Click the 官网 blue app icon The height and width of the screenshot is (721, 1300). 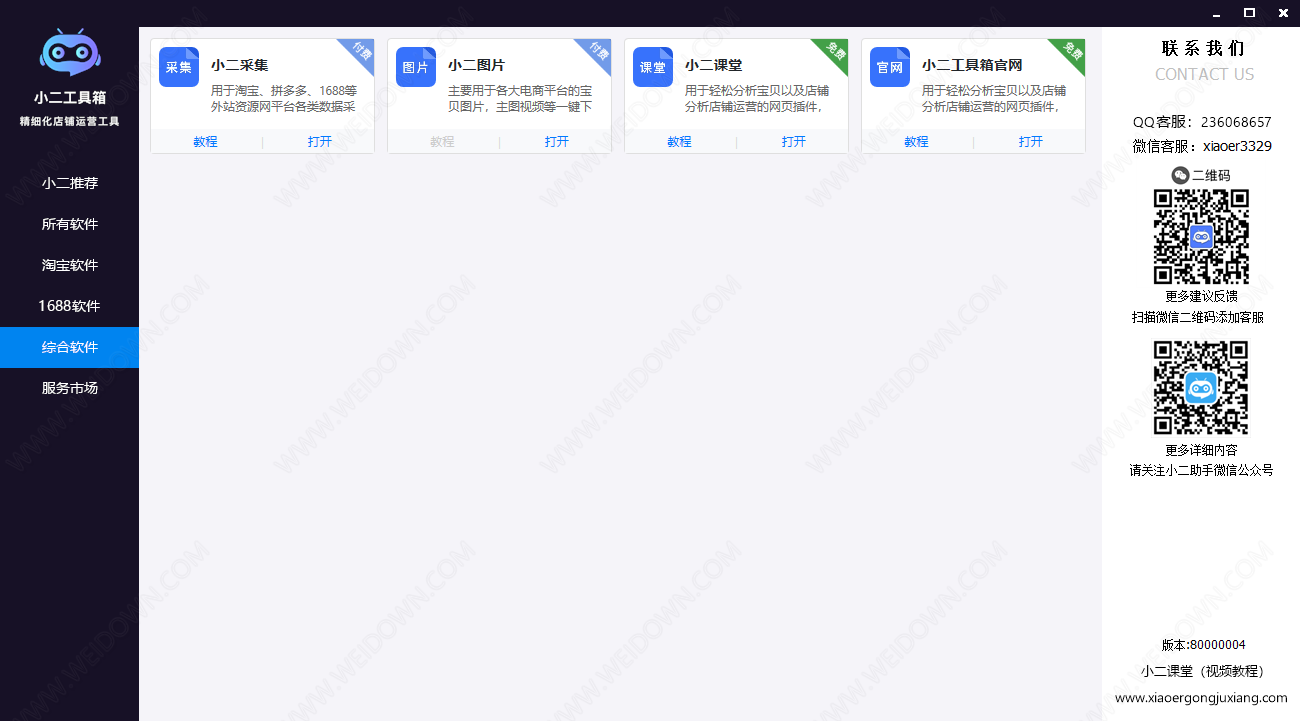pyautogui.click(x=890, y=67)
